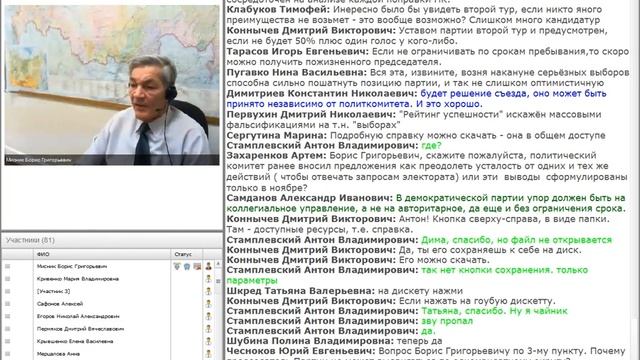Click the chat message "Его можно скачать."

pyautogui.click(x=444, y=260)
